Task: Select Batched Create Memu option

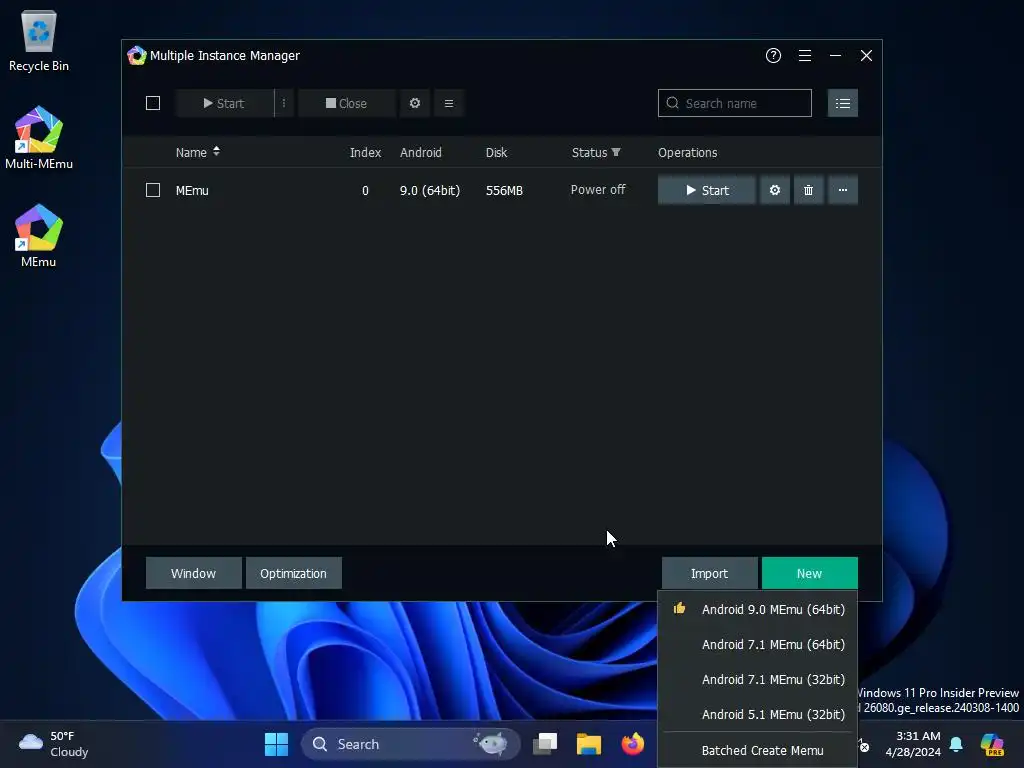Action: coord(758,750)
